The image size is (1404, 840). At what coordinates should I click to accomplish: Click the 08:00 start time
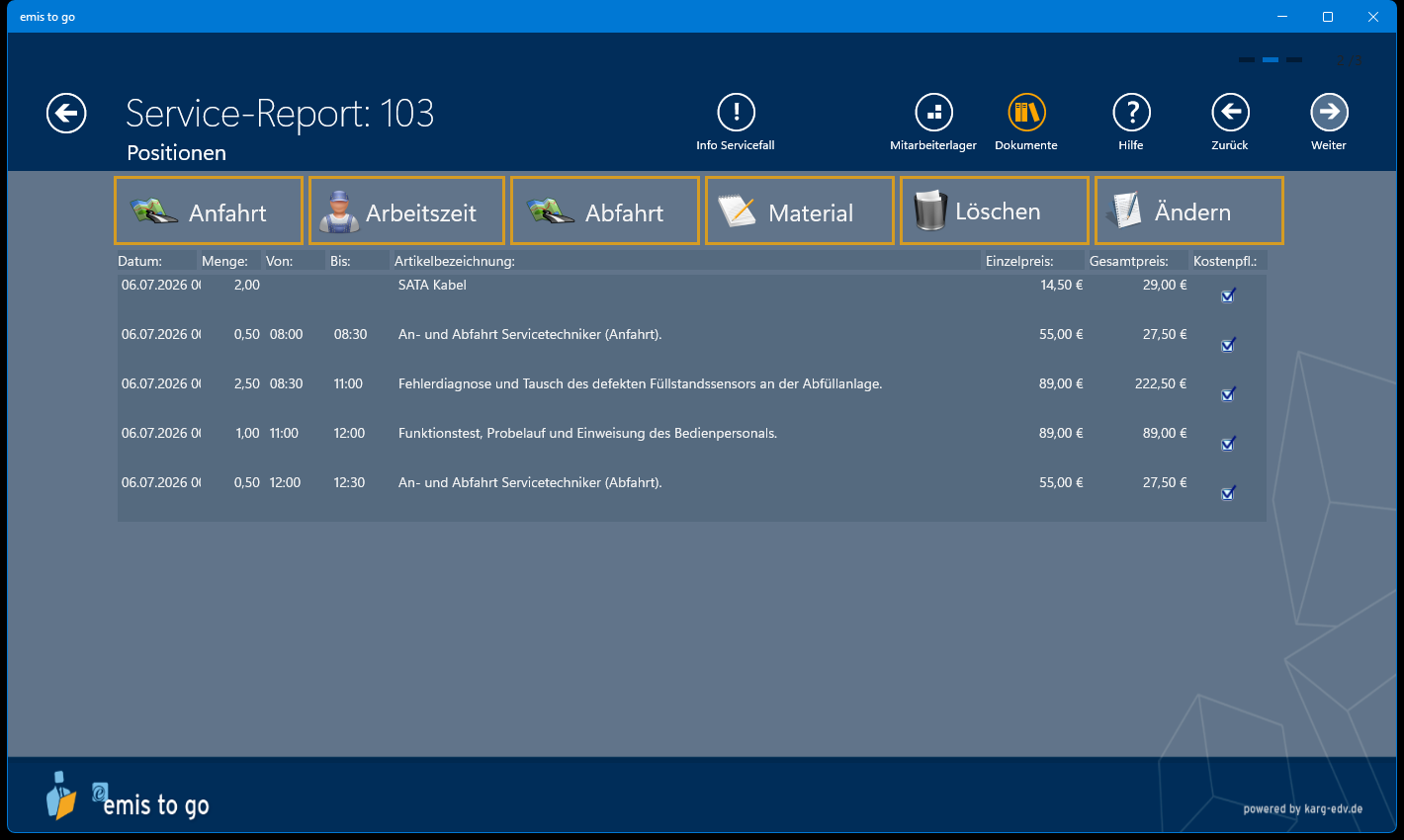[286, 334]
